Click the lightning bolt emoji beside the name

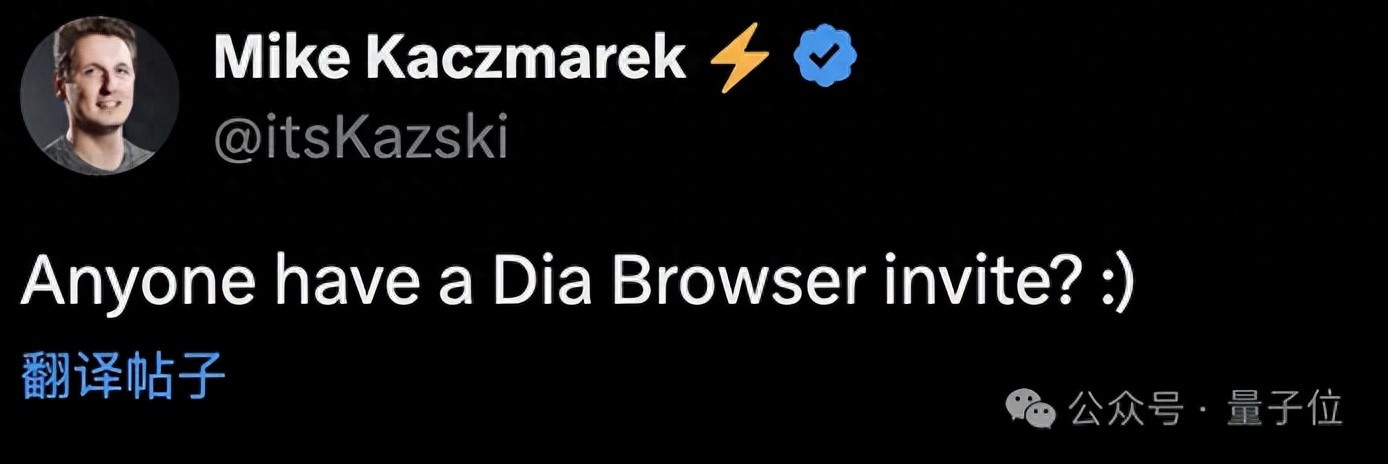tap(738, 60)
